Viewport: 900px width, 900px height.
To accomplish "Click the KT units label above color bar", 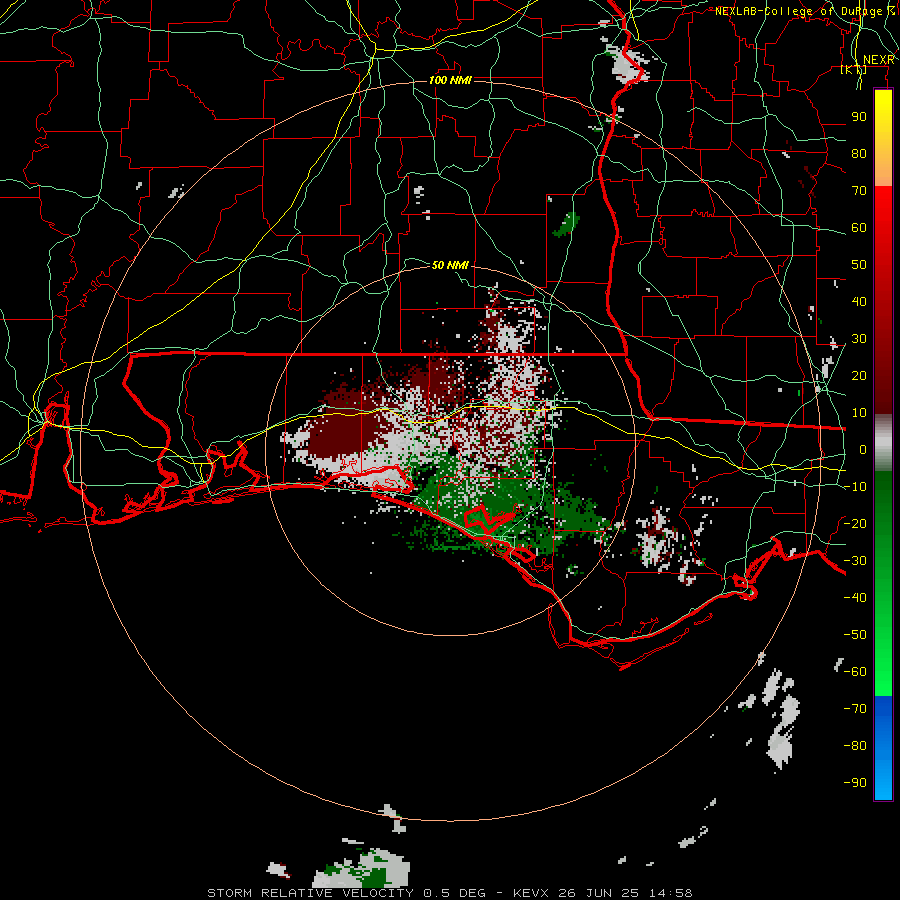I will tap(854, 70).
